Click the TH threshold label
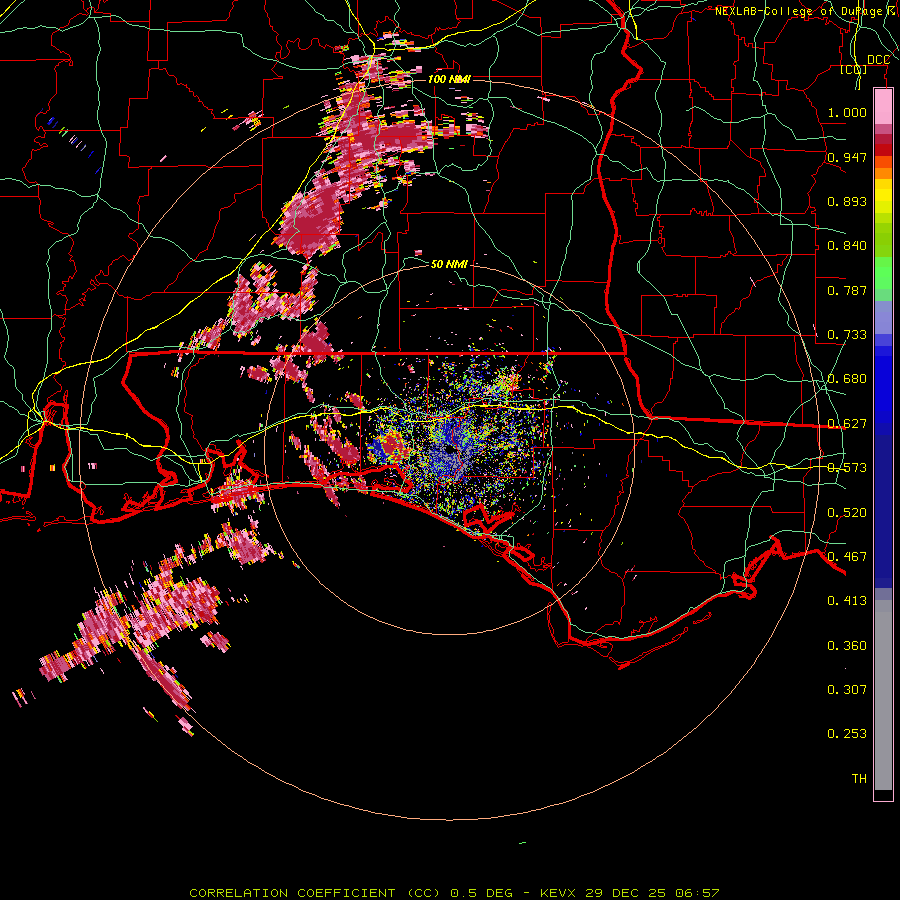The width and height of the screenshot is (900, 900). coord(859,779)
